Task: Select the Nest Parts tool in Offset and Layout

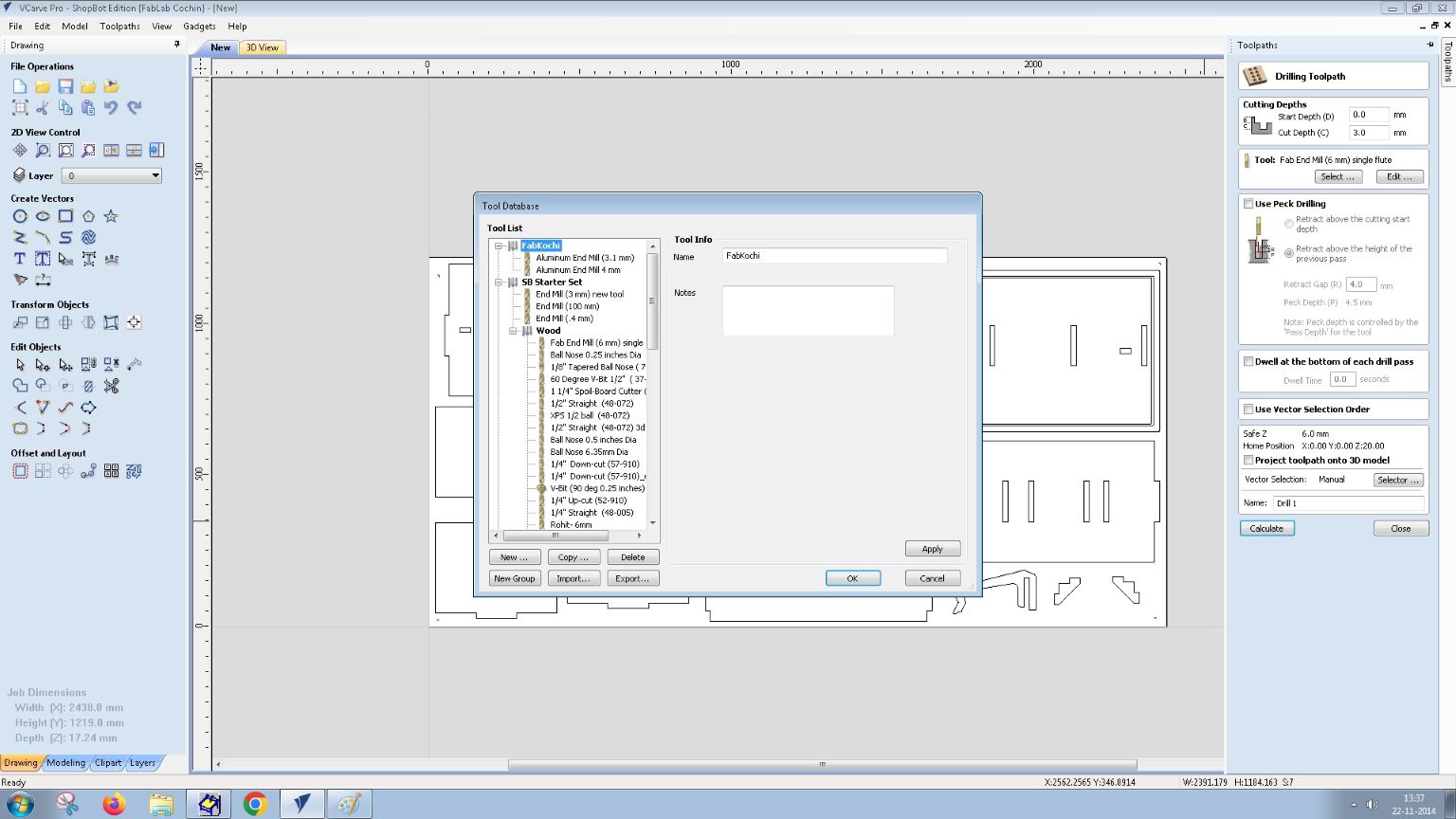Action: tap(134, 471)
